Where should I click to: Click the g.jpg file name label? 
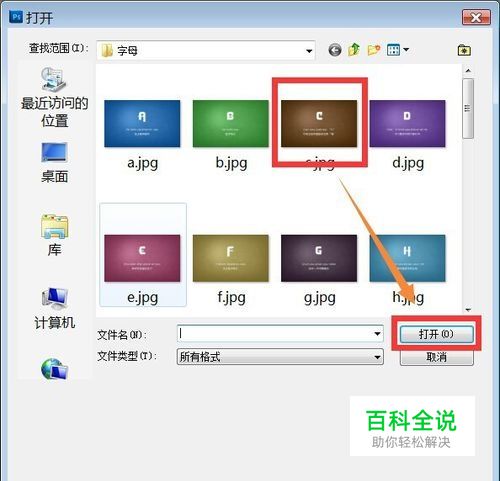click(x=320, y=298)
